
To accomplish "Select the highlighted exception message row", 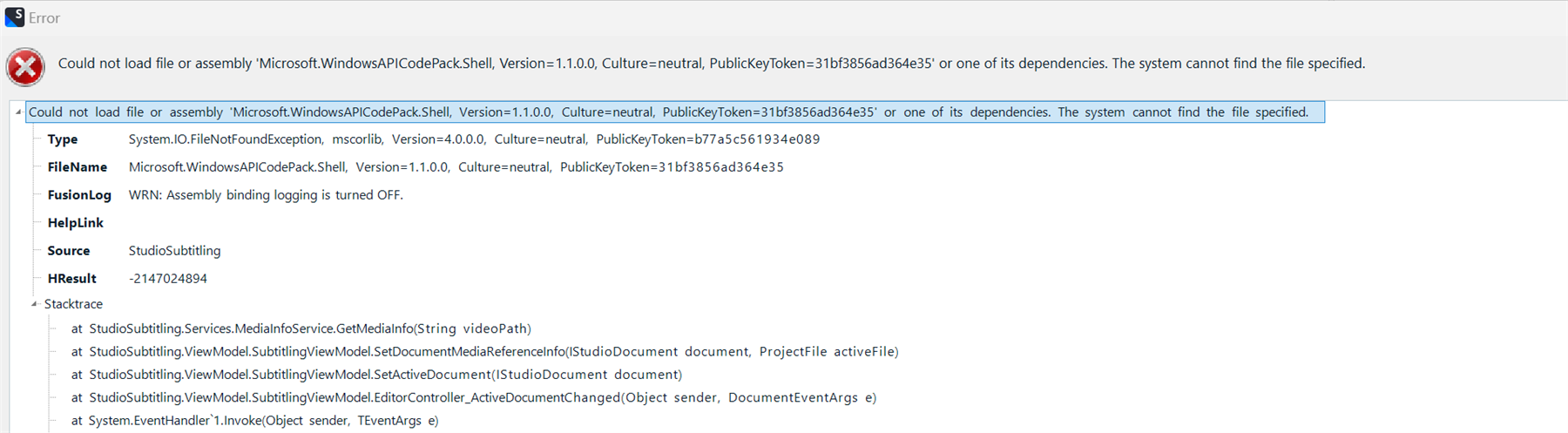I will click(668, 112).
